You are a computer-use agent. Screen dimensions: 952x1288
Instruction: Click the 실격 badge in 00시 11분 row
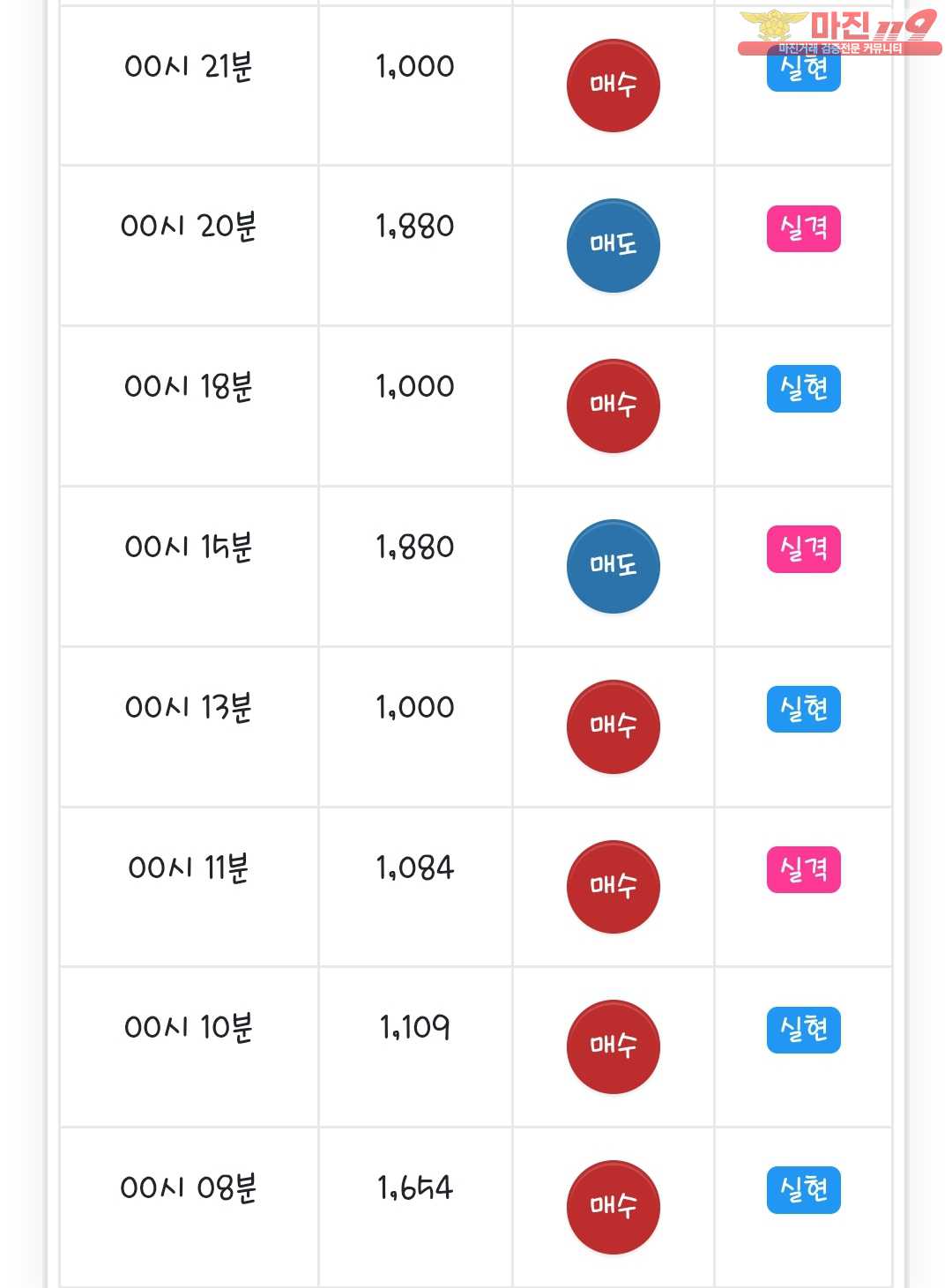[803, 870]
